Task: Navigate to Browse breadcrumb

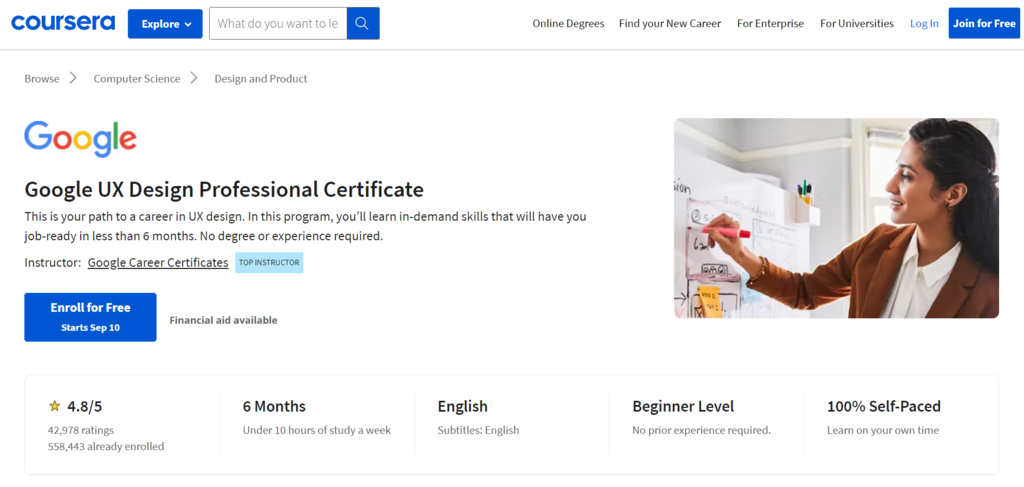Action: pyautogui.click(x=42, y=79)
